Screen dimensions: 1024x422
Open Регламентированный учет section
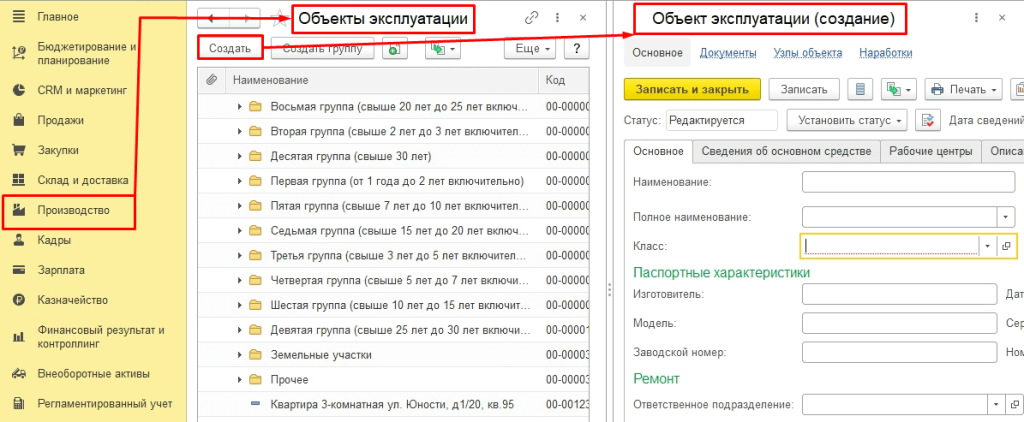pos(105,404)
